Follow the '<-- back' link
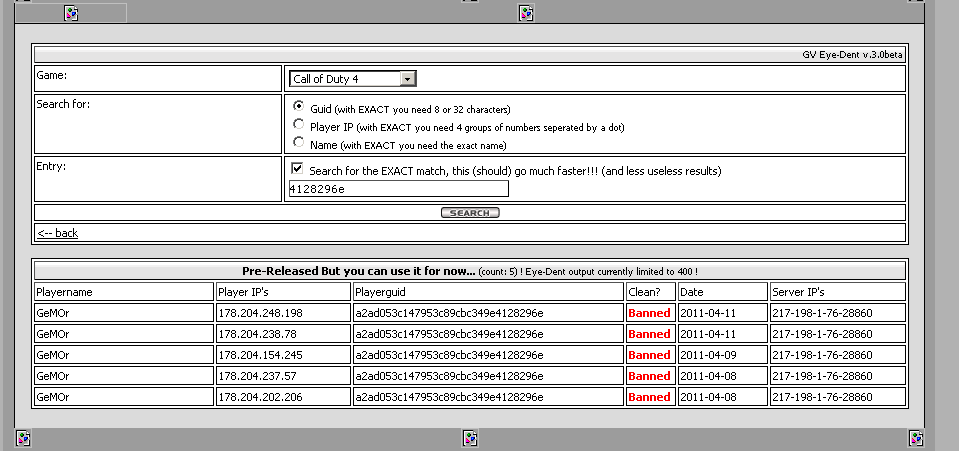The height and width of the screenshot is (451, 959). pos(57,233)
